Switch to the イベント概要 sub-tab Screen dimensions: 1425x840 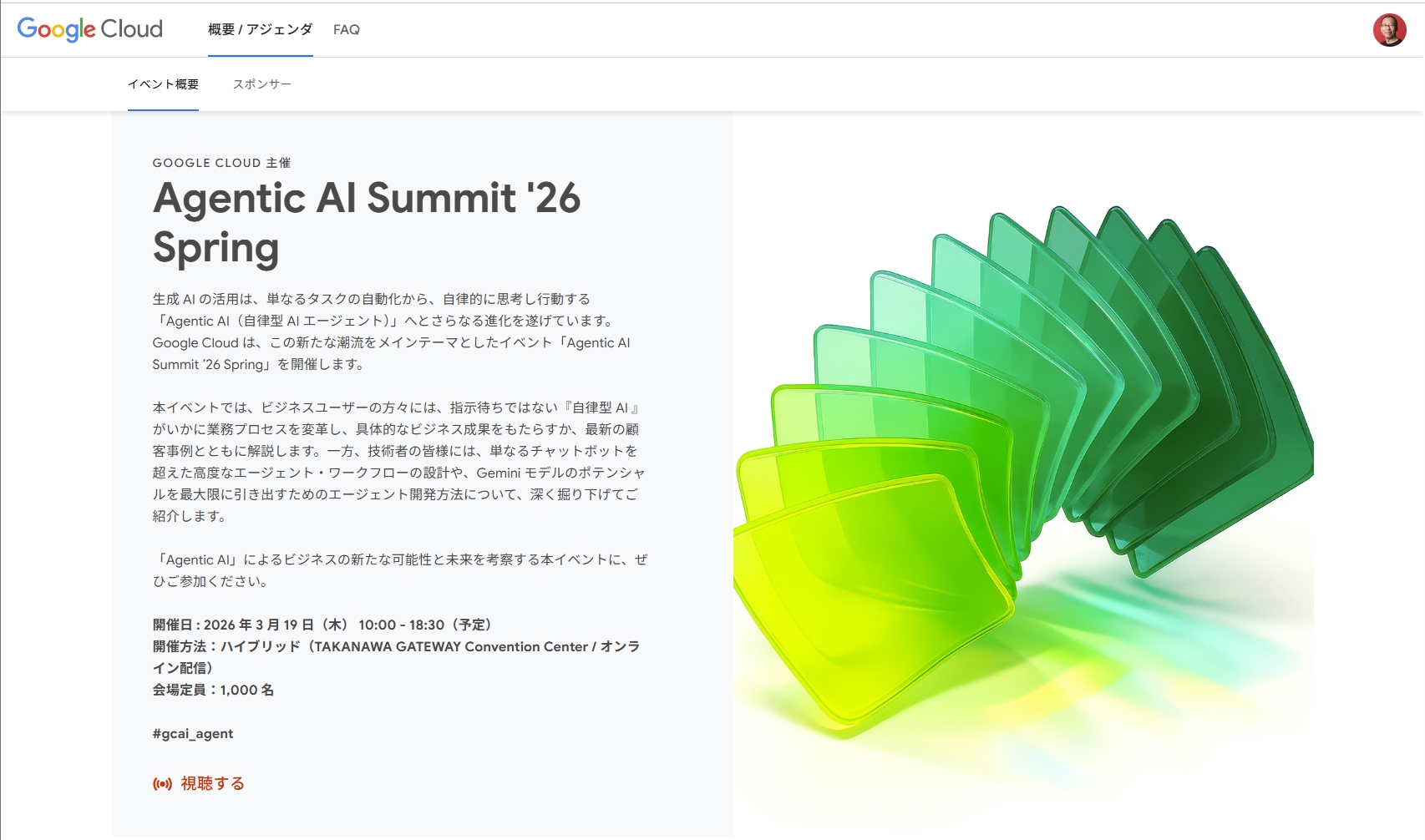[x=163, y=84]
